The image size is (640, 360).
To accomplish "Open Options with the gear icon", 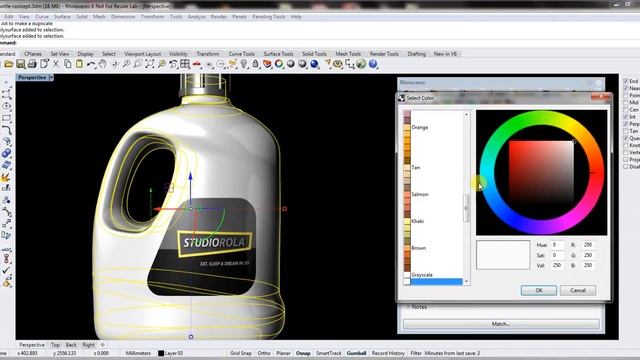I will coord(338,64).
